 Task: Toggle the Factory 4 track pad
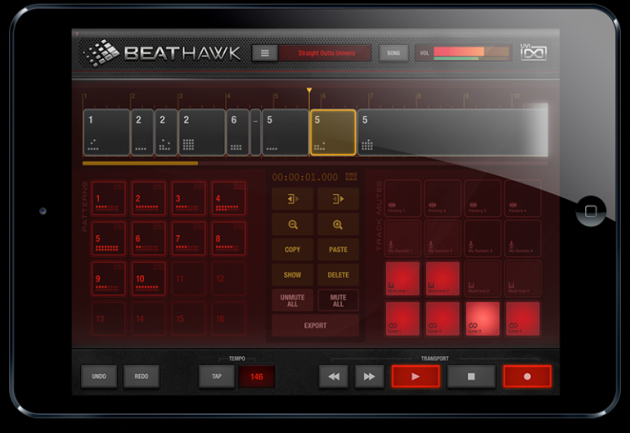[523, 198]
